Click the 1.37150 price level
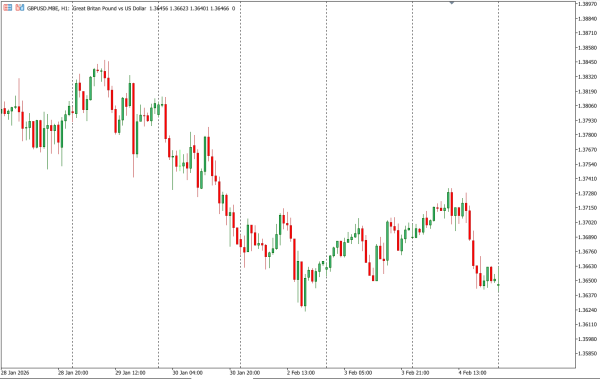 588,208
